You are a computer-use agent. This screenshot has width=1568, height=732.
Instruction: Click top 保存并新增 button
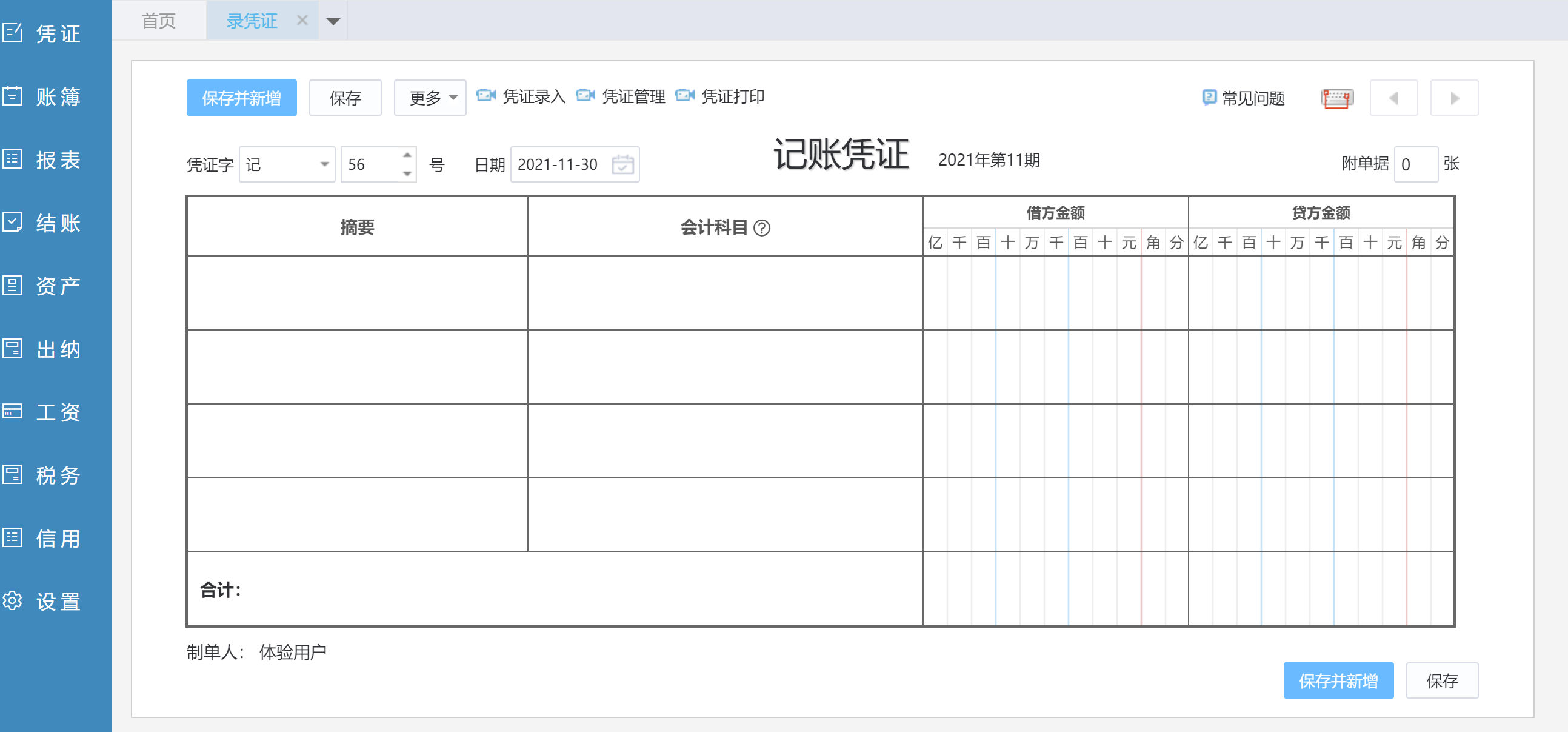coord(241,98)
